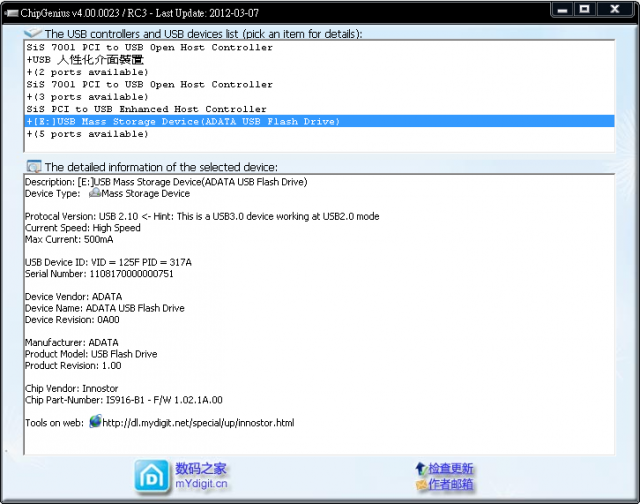Select the (3 ports available) row
The width and height of the screenshot is (640, 504).
click(319, 97)
